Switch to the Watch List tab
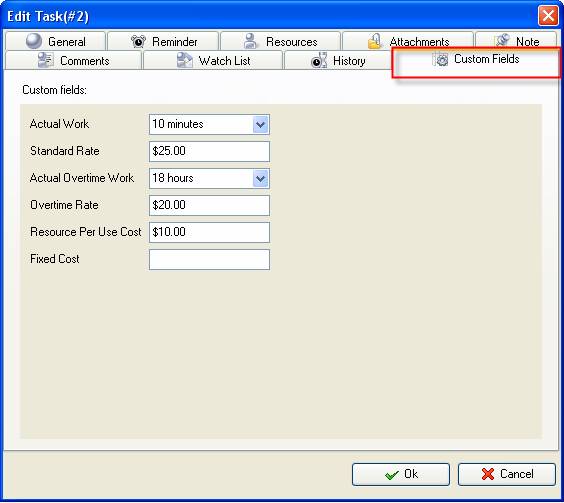Screen dimensions: 564x503 click(x=213, y=60)
